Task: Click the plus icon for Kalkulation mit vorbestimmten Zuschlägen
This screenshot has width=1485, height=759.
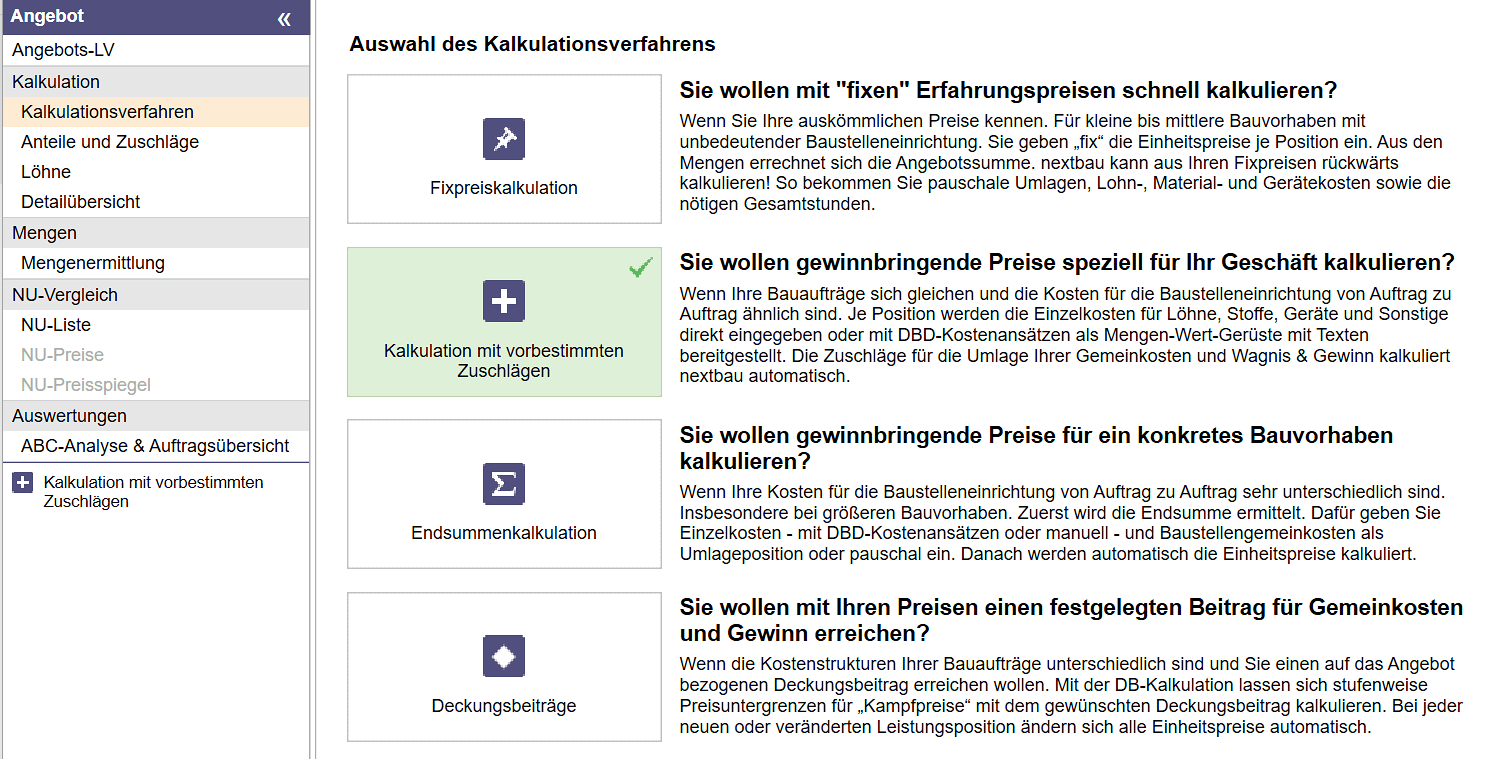Action: click(x=504, y=301)
